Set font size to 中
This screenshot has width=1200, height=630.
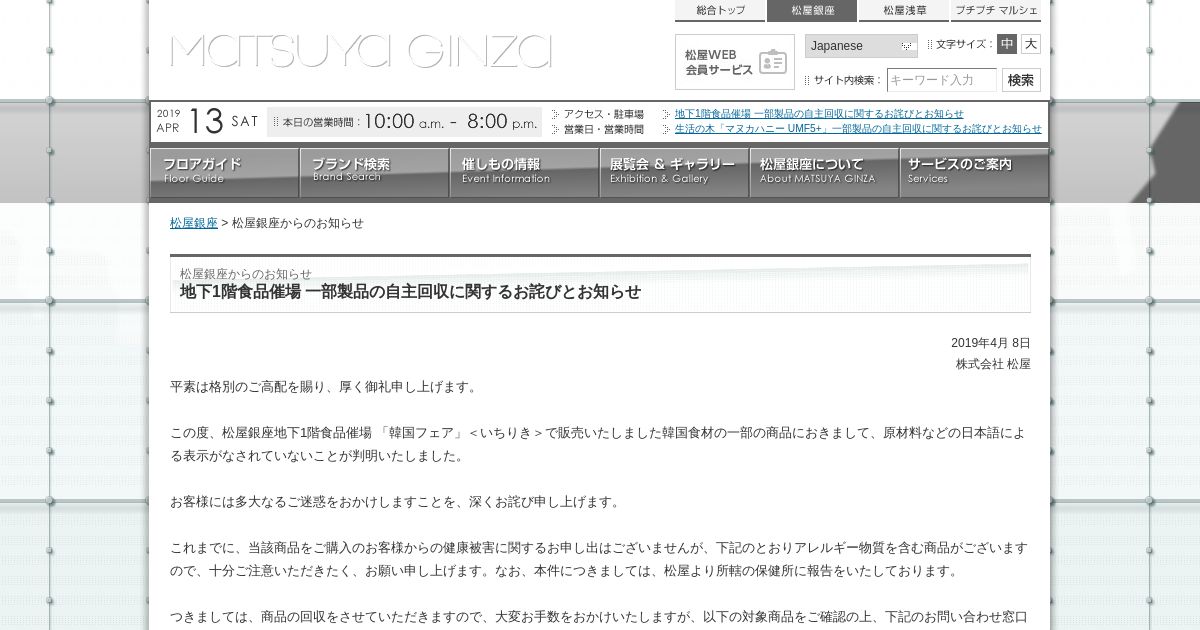point(1007,44)
